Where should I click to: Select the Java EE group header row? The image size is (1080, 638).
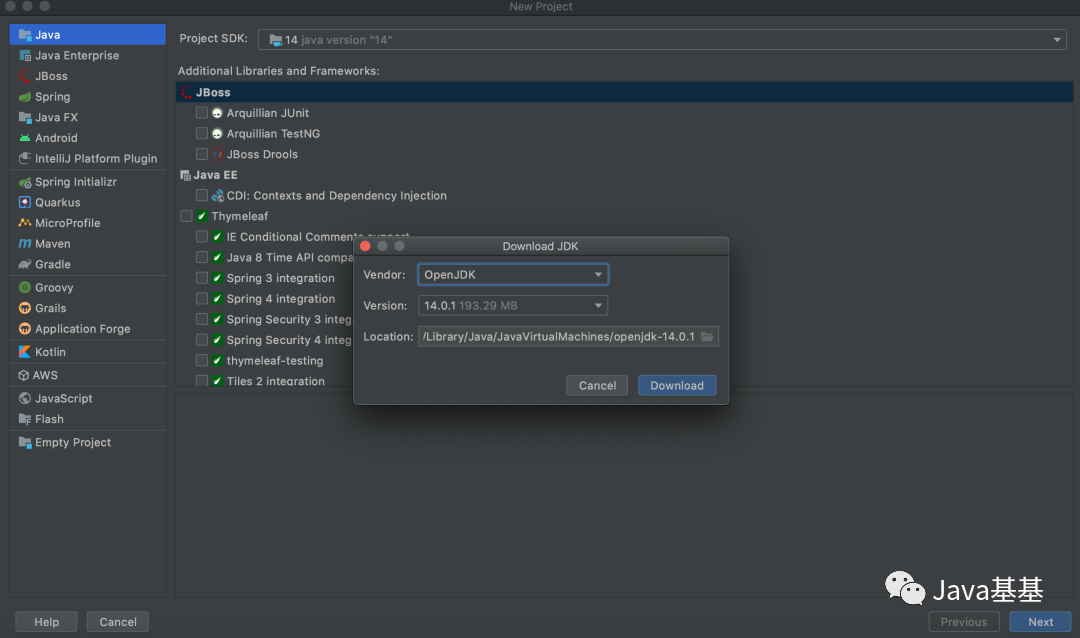[625, 175]
